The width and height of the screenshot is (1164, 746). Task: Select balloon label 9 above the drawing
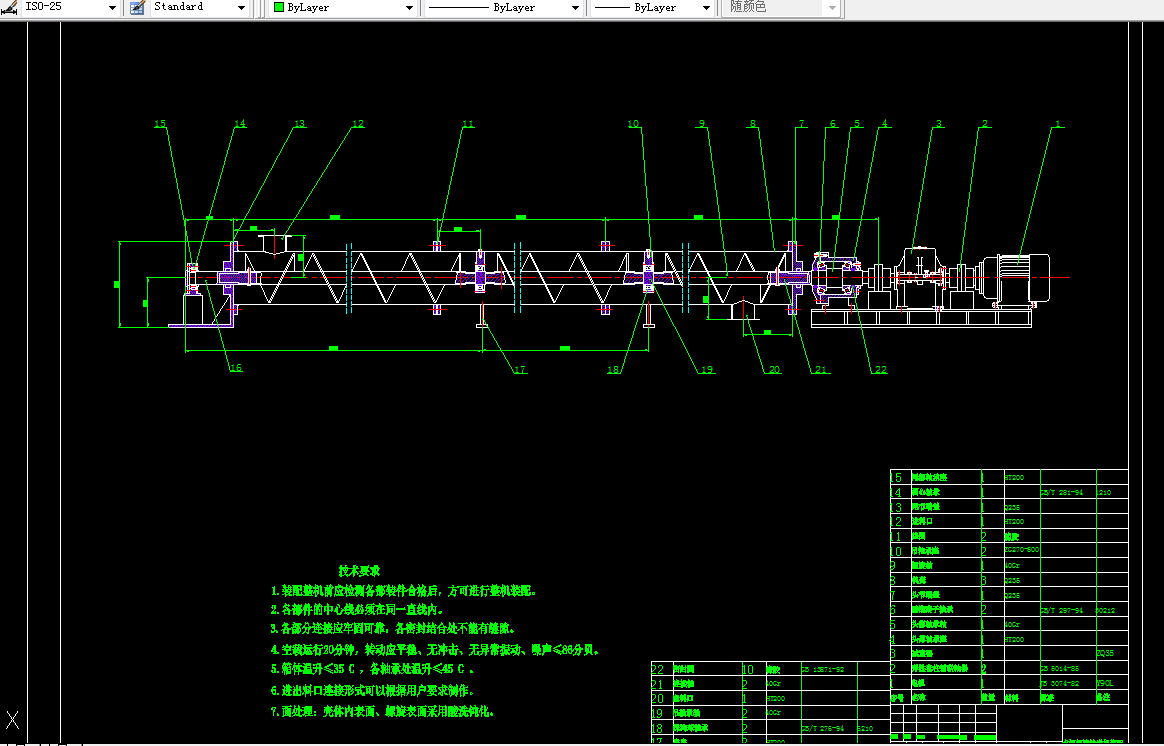702,124
